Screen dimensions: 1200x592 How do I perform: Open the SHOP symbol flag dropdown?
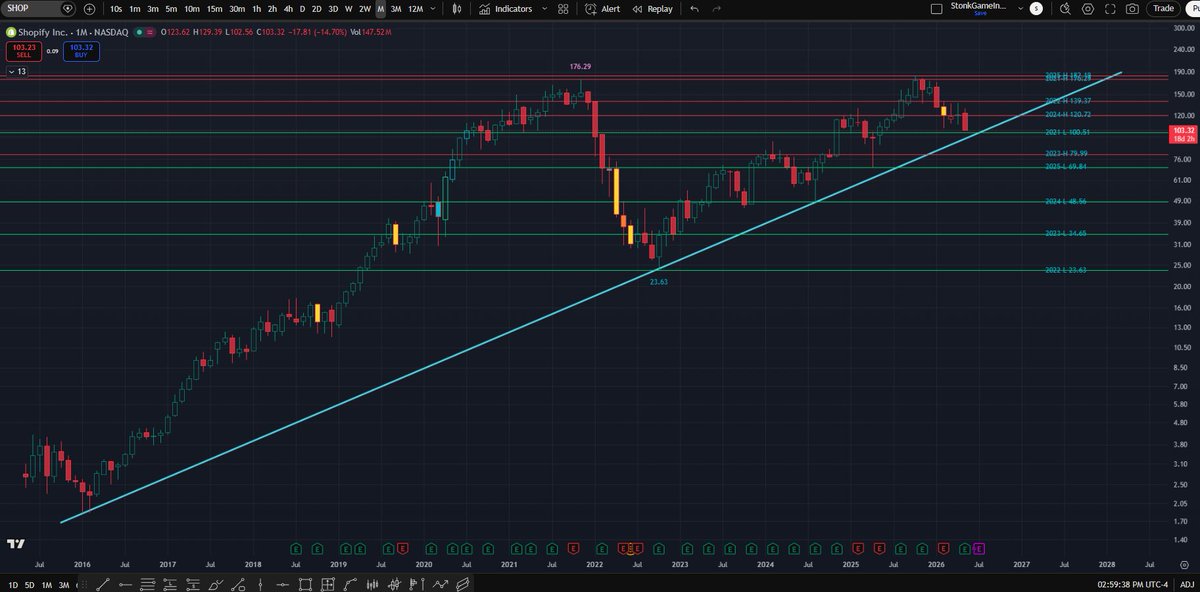[x=67, y=8]
